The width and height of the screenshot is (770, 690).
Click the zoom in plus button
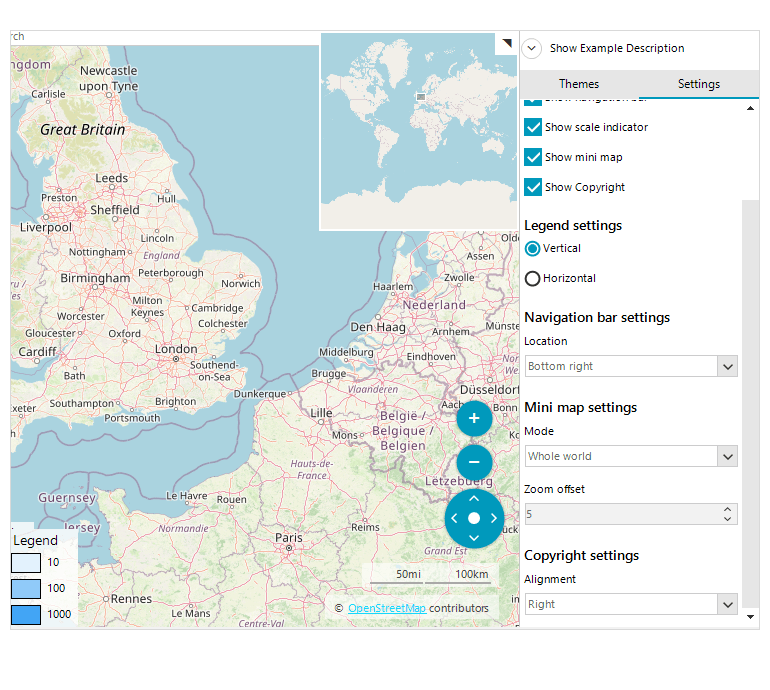tap(474, 419)
